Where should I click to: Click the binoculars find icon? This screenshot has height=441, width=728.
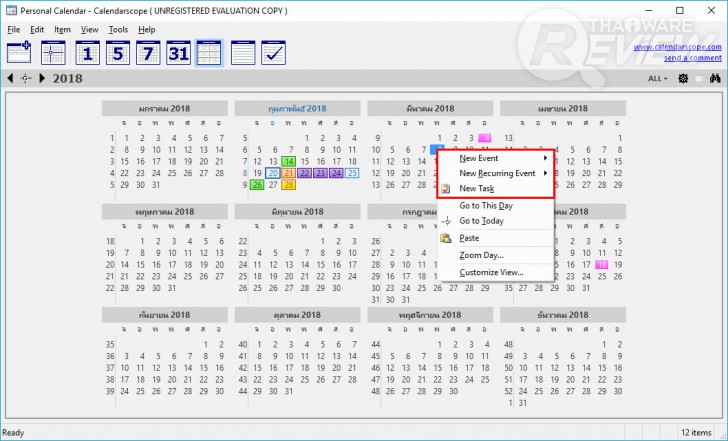coord(715,78)
